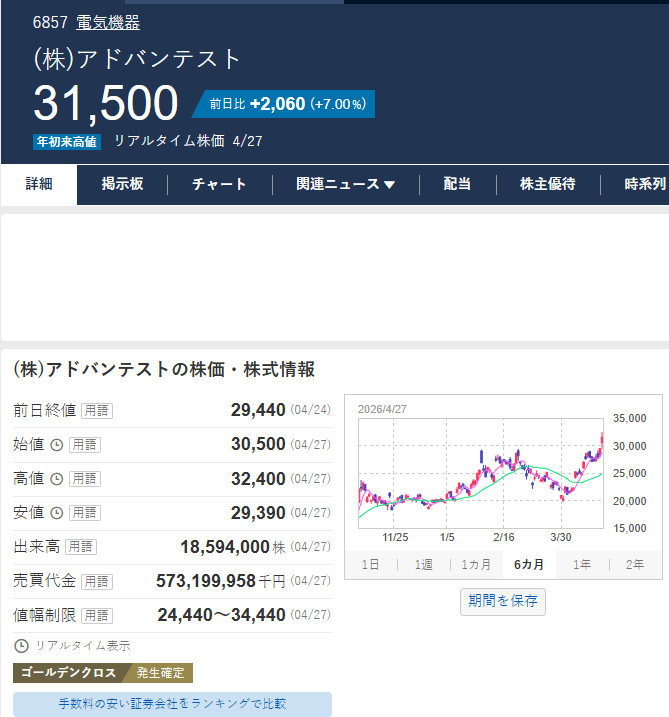This screenshot has width=669, height=717.
Task: Select the 6カ月 chart period
Action: [x=529, y=565]
